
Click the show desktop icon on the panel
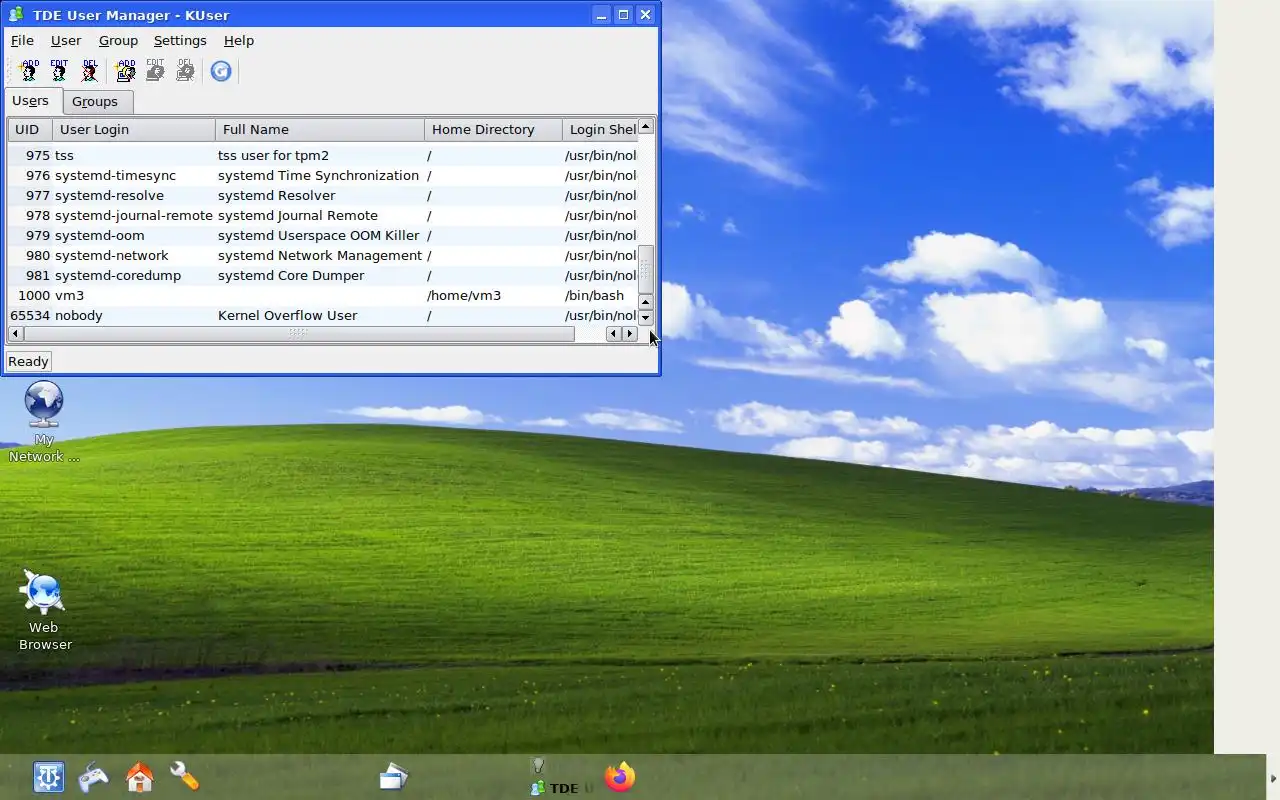pos(393,777)
